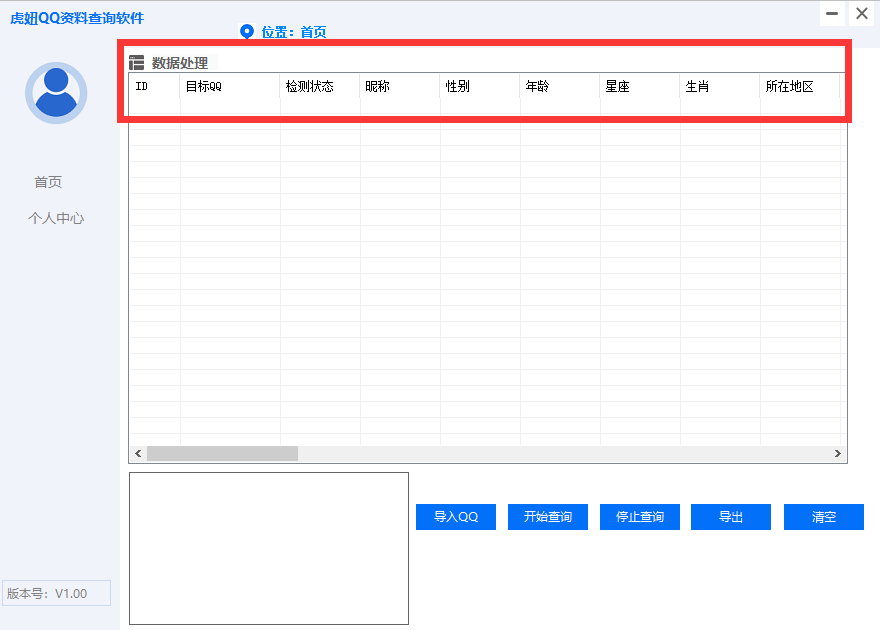Click the 版本号: V1.00 label
880x630 pixels.
point(56,593)
